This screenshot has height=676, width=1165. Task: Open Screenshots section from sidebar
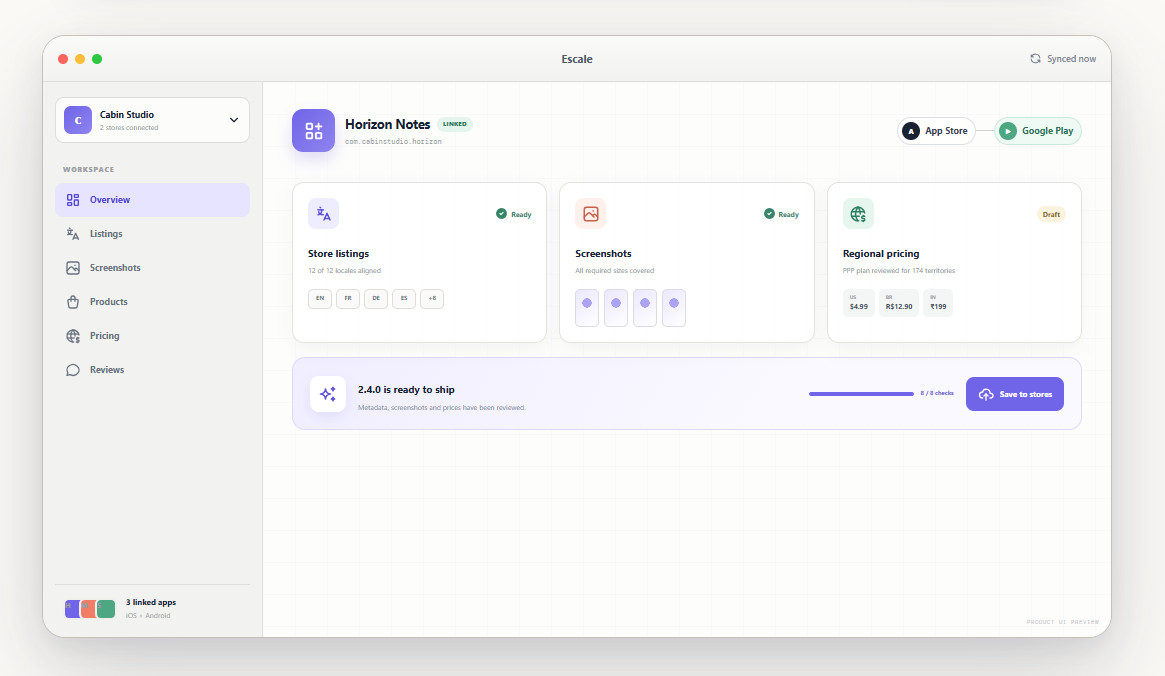152,268
